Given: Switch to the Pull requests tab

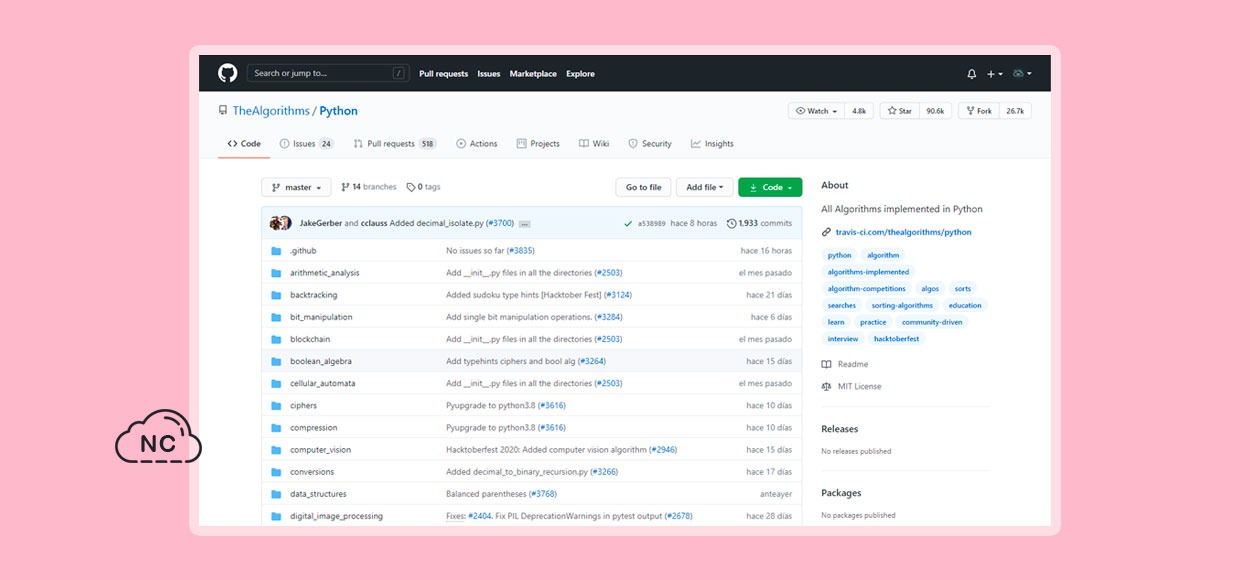Looking at the screenshot, I should 395,144.
